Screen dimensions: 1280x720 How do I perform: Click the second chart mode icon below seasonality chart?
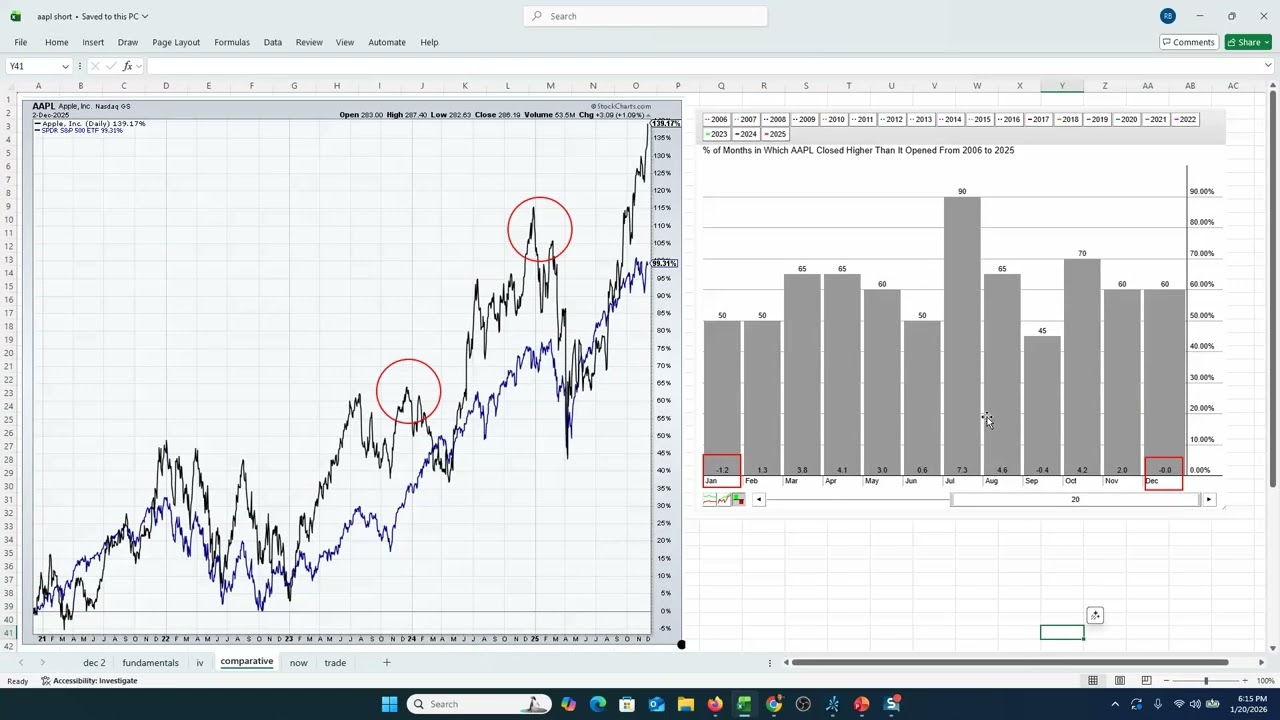coord(724,500)
